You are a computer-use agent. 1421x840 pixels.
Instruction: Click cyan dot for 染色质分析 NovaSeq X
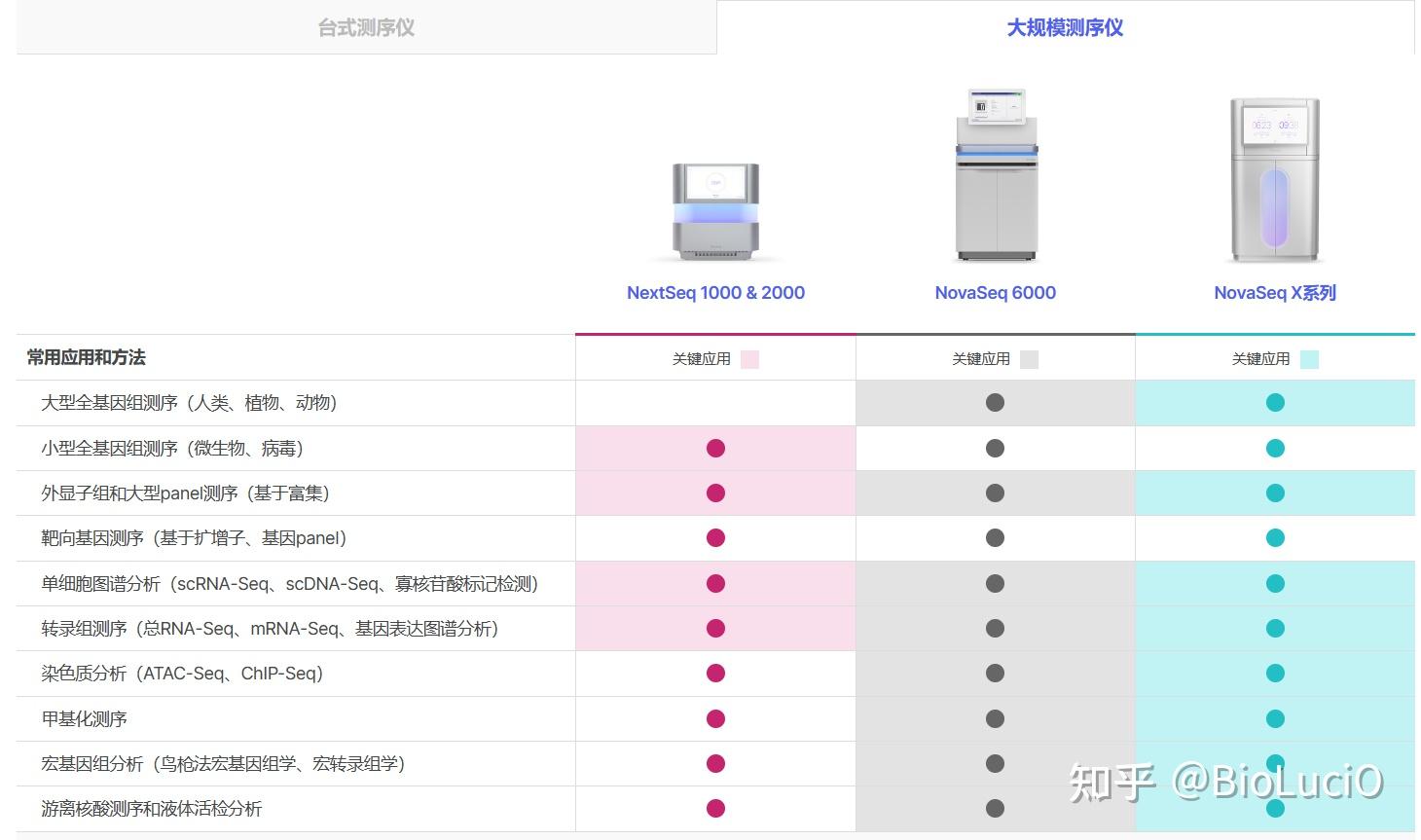1275,674
